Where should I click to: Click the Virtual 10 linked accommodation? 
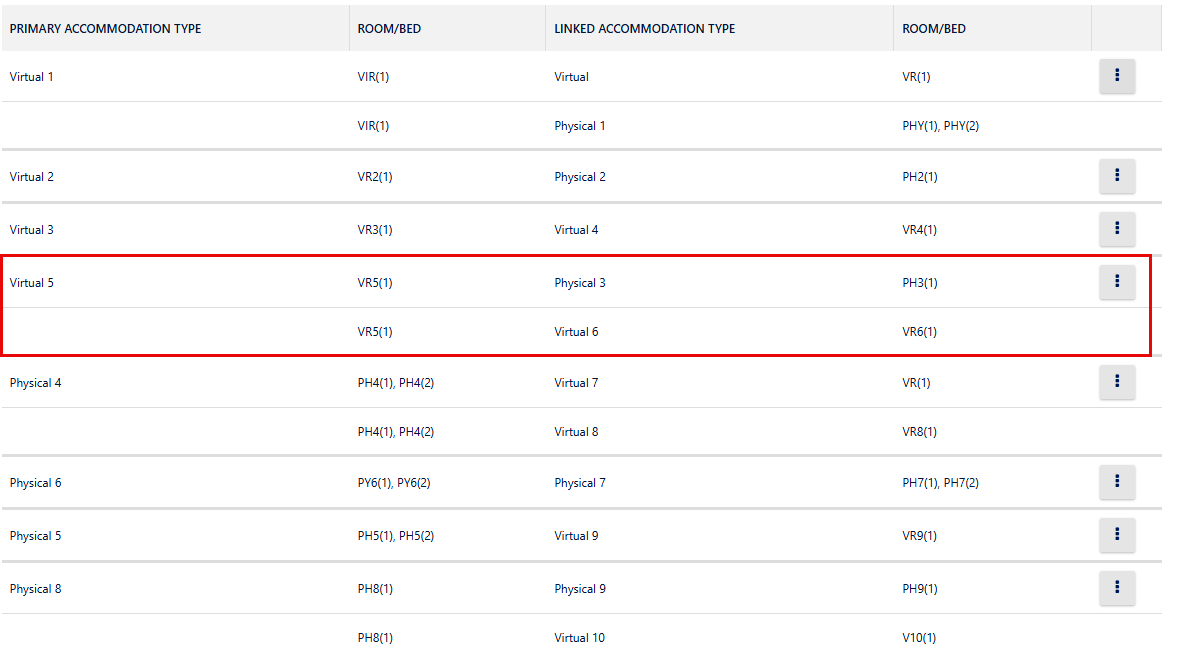pyautogui.click(x=579, y=638)
